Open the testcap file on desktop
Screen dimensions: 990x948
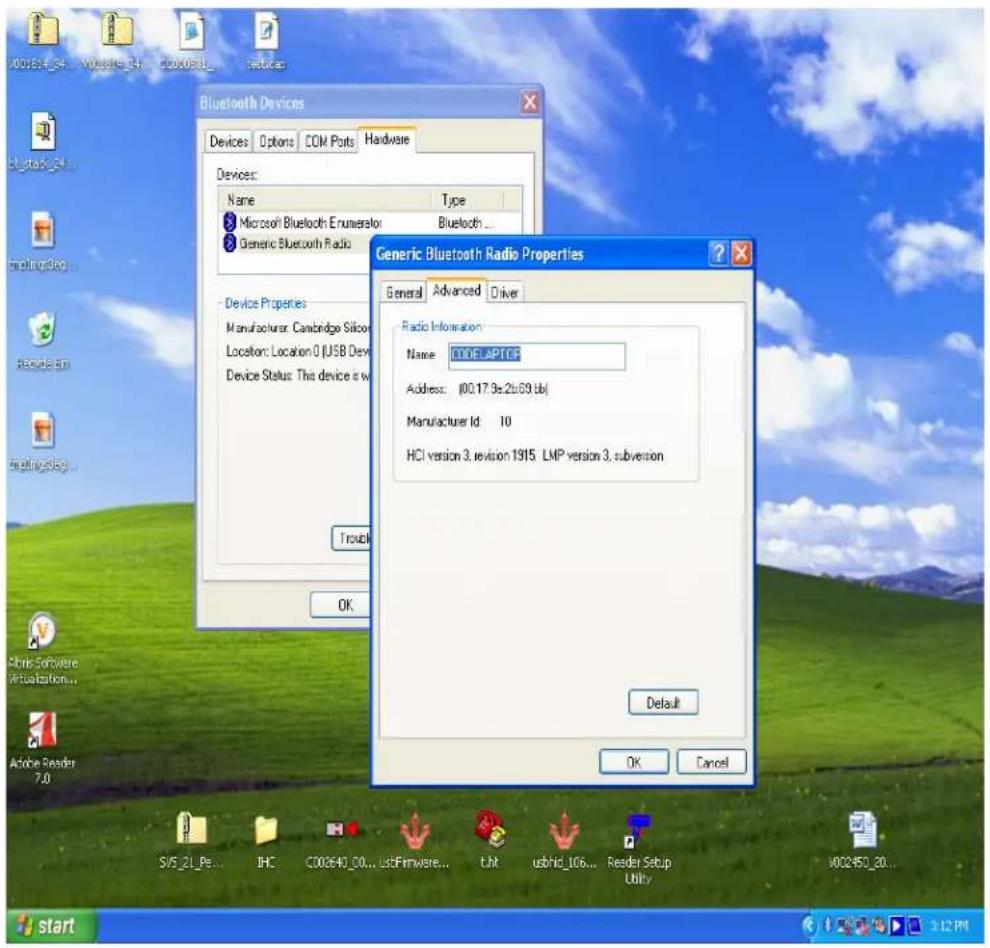point(266,32)
